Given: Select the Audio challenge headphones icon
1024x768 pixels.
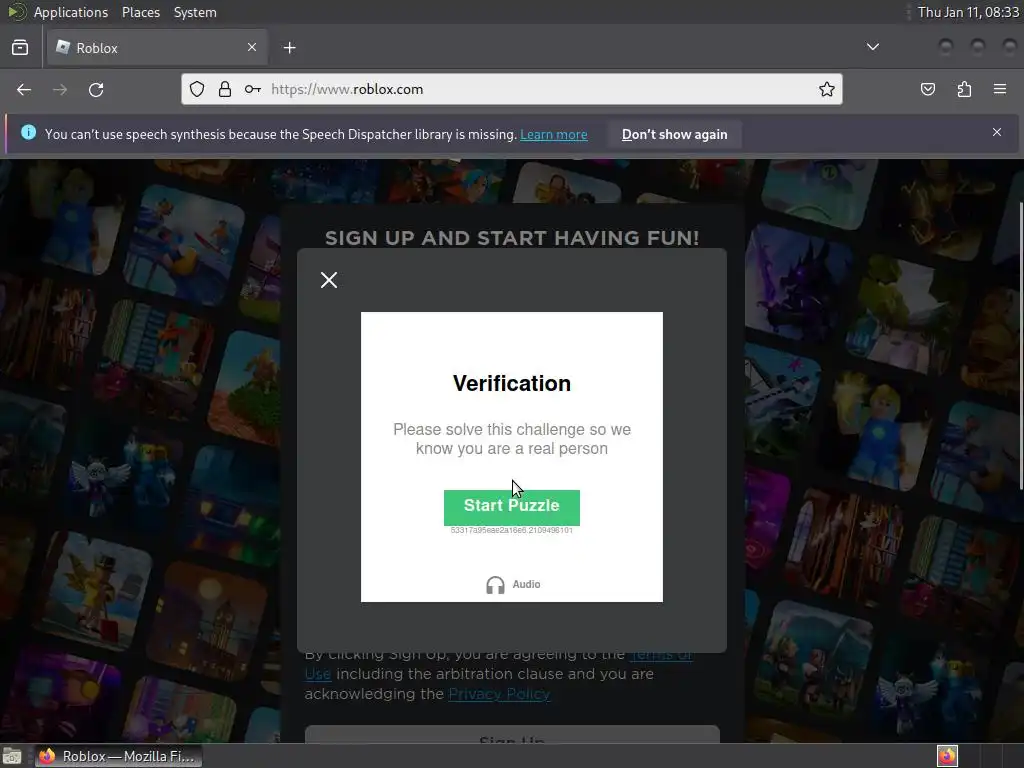Looking at the screenshot, I should point(496,584).
